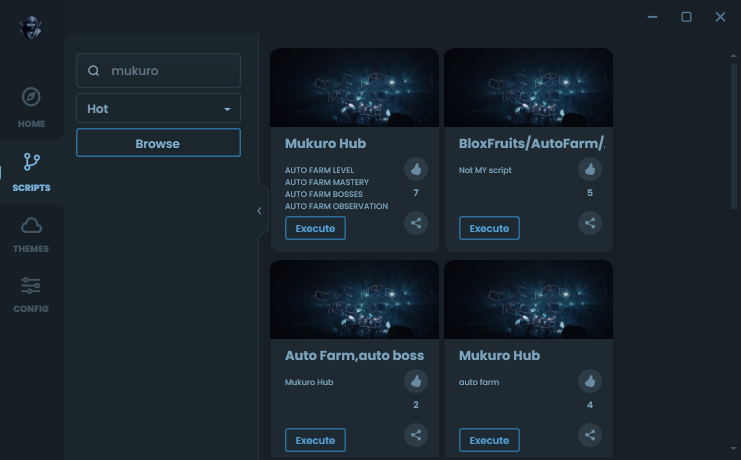Close the application window

coord(720,17)
